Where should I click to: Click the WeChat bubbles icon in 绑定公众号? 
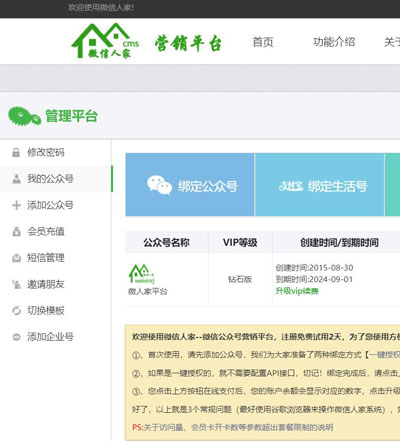point(159,185)
